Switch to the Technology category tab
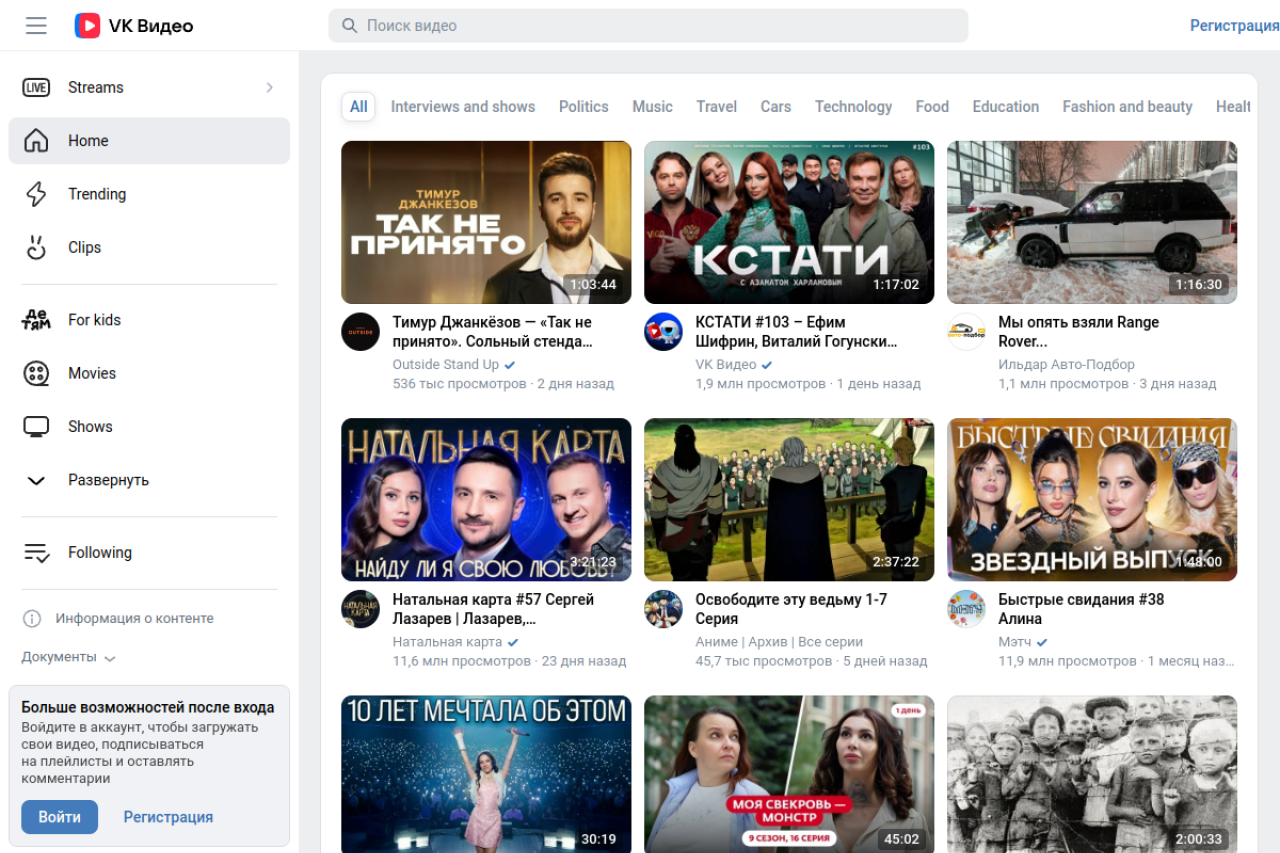 (853, 107)
